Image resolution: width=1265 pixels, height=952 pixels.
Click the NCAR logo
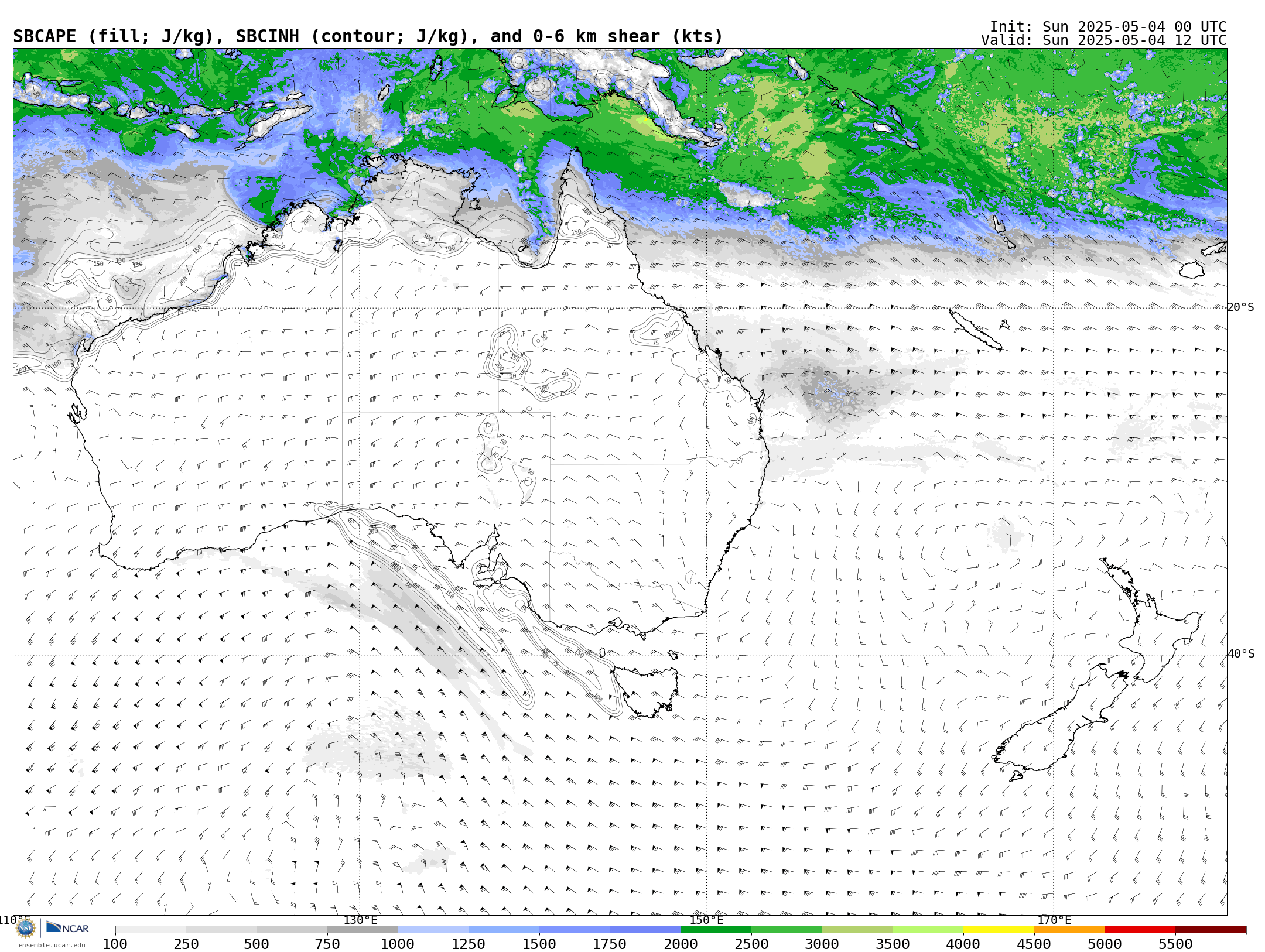click(67, 928)
